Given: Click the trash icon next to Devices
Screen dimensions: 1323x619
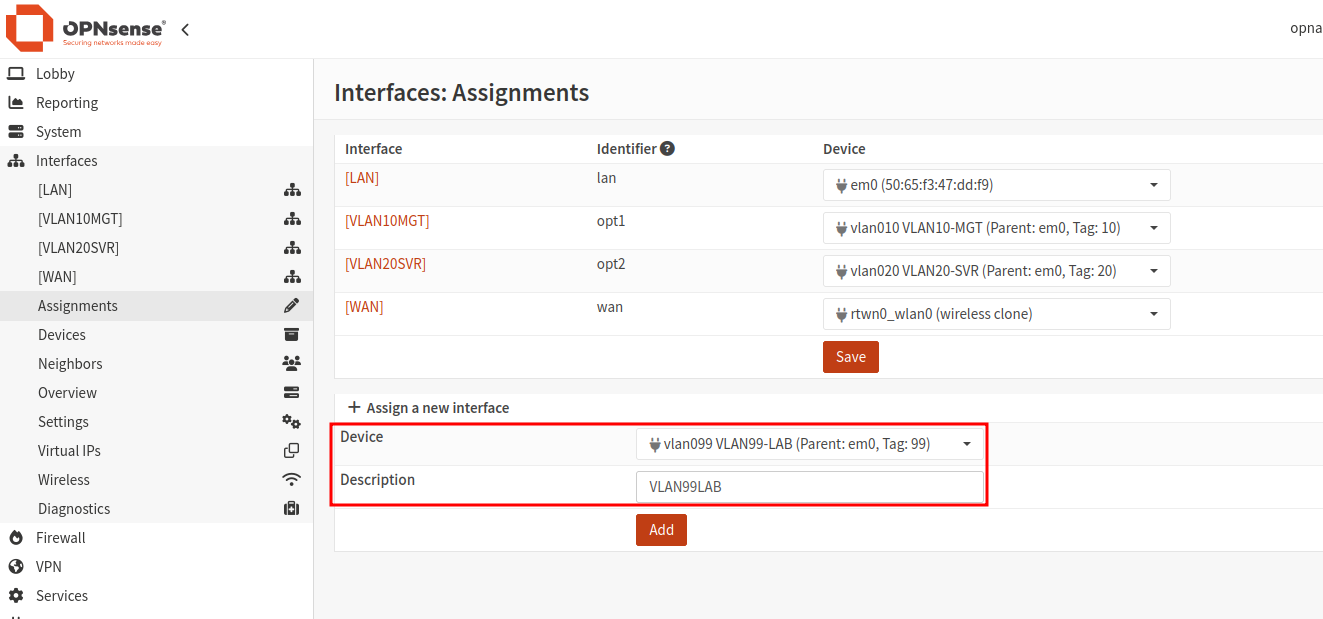Looking at the screenshot, I should [x=291, y=334].
